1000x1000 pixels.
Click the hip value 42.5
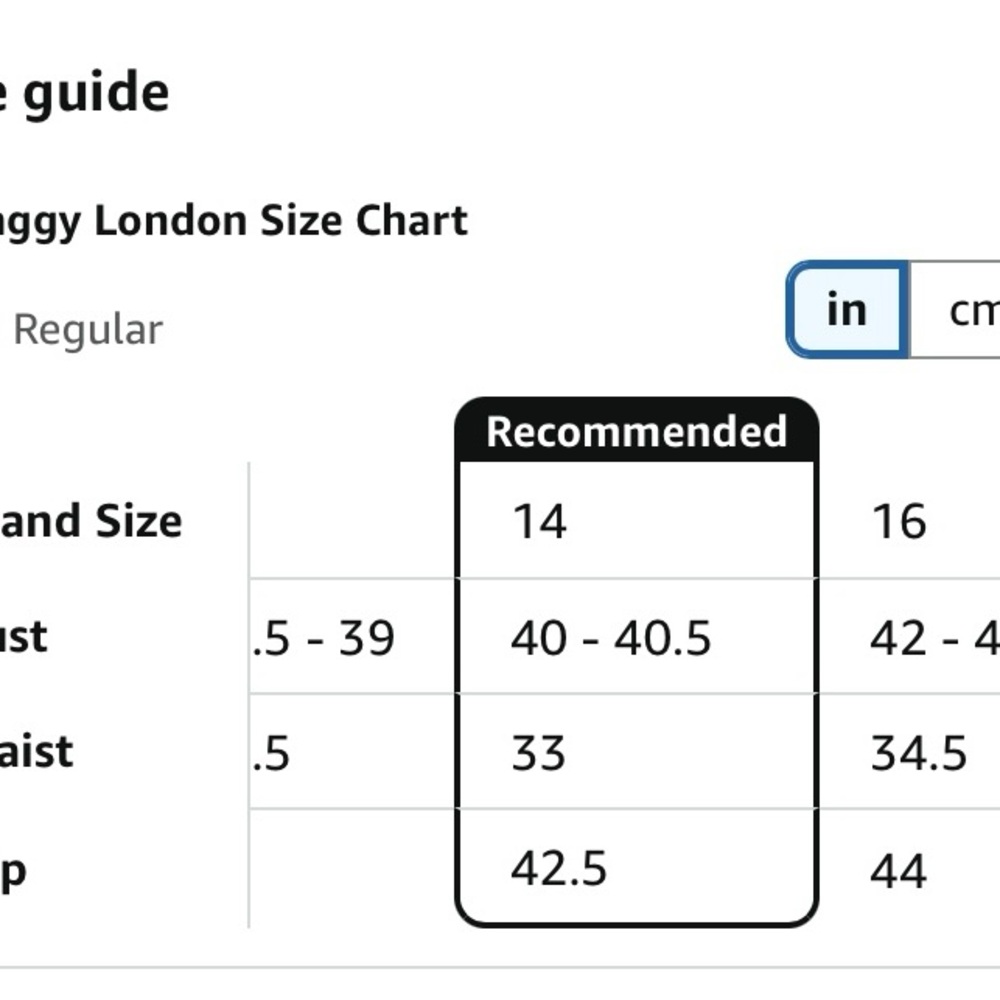click(559, 869)
